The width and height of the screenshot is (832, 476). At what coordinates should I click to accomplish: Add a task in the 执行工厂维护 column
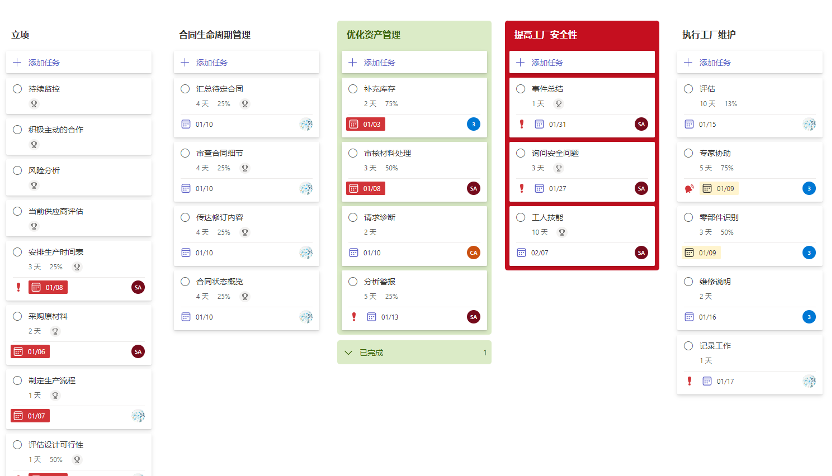click(x=750, y=62)
